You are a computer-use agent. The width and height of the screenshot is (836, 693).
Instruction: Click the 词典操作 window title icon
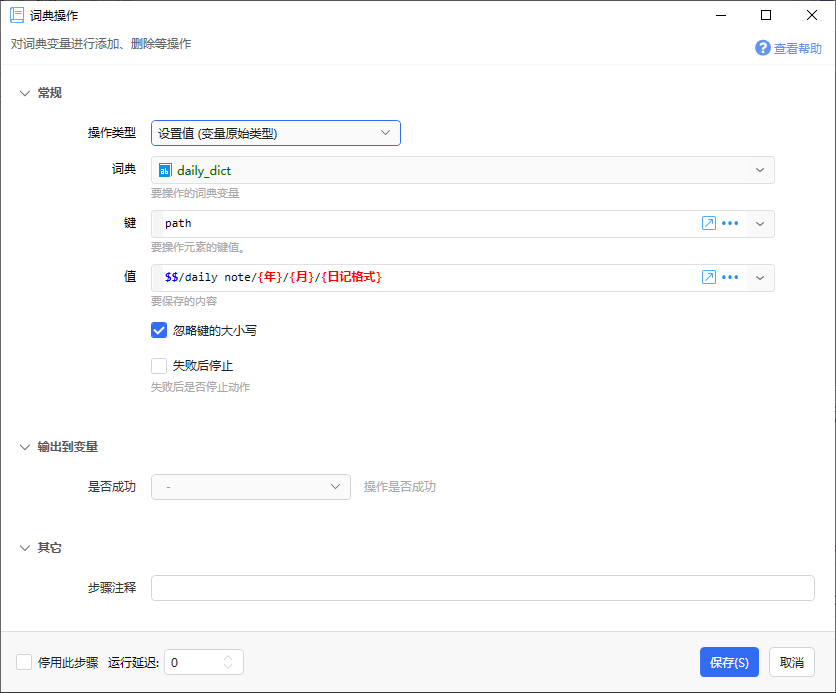[x=17, y=16]
